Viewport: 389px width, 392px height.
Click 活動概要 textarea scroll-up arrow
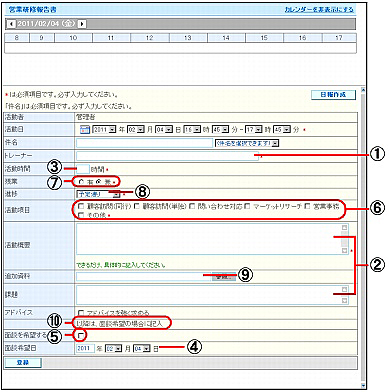345,228
